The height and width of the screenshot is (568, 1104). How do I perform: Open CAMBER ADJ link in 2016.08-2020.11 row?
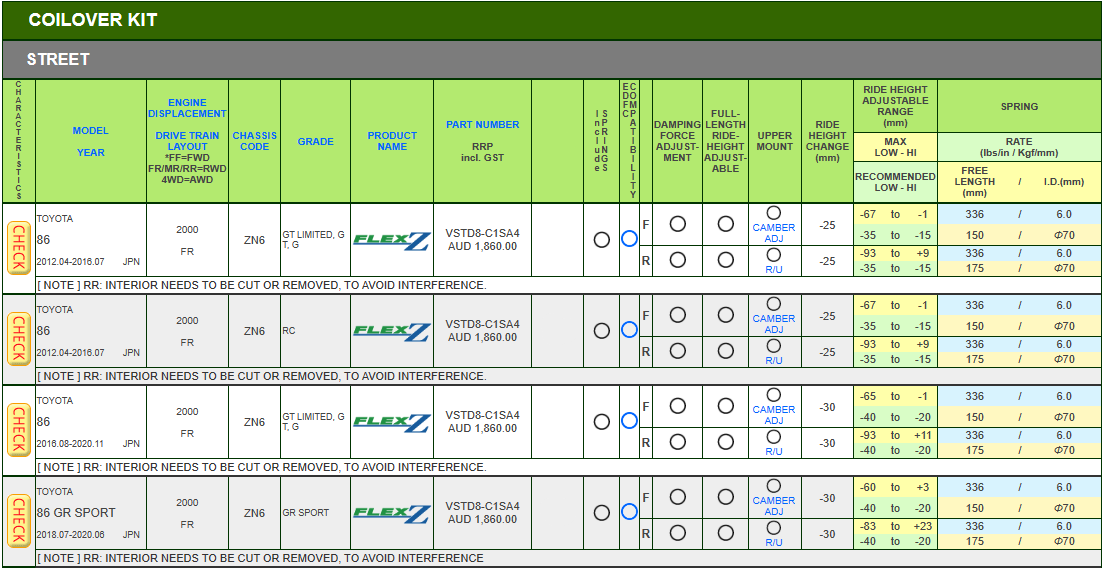pos(774,415)
